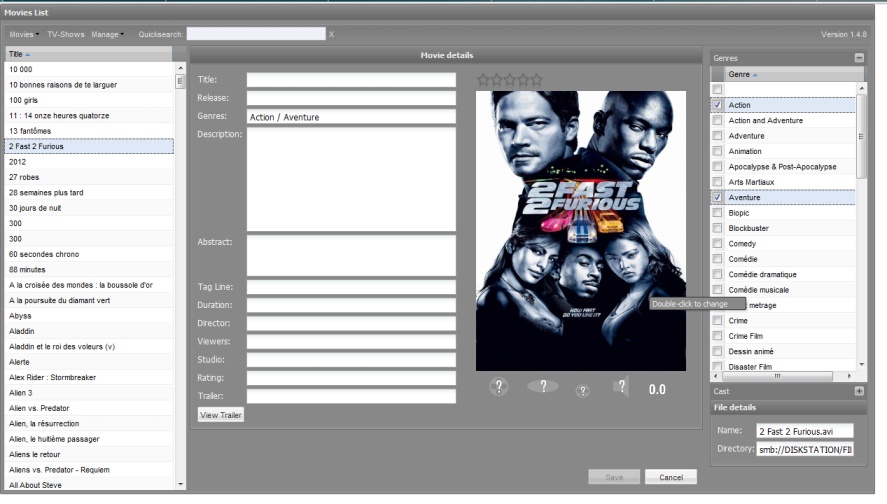The image size is (887, 504).
Task: Check the Action and Adventure genre
Action: click(717, 120)
